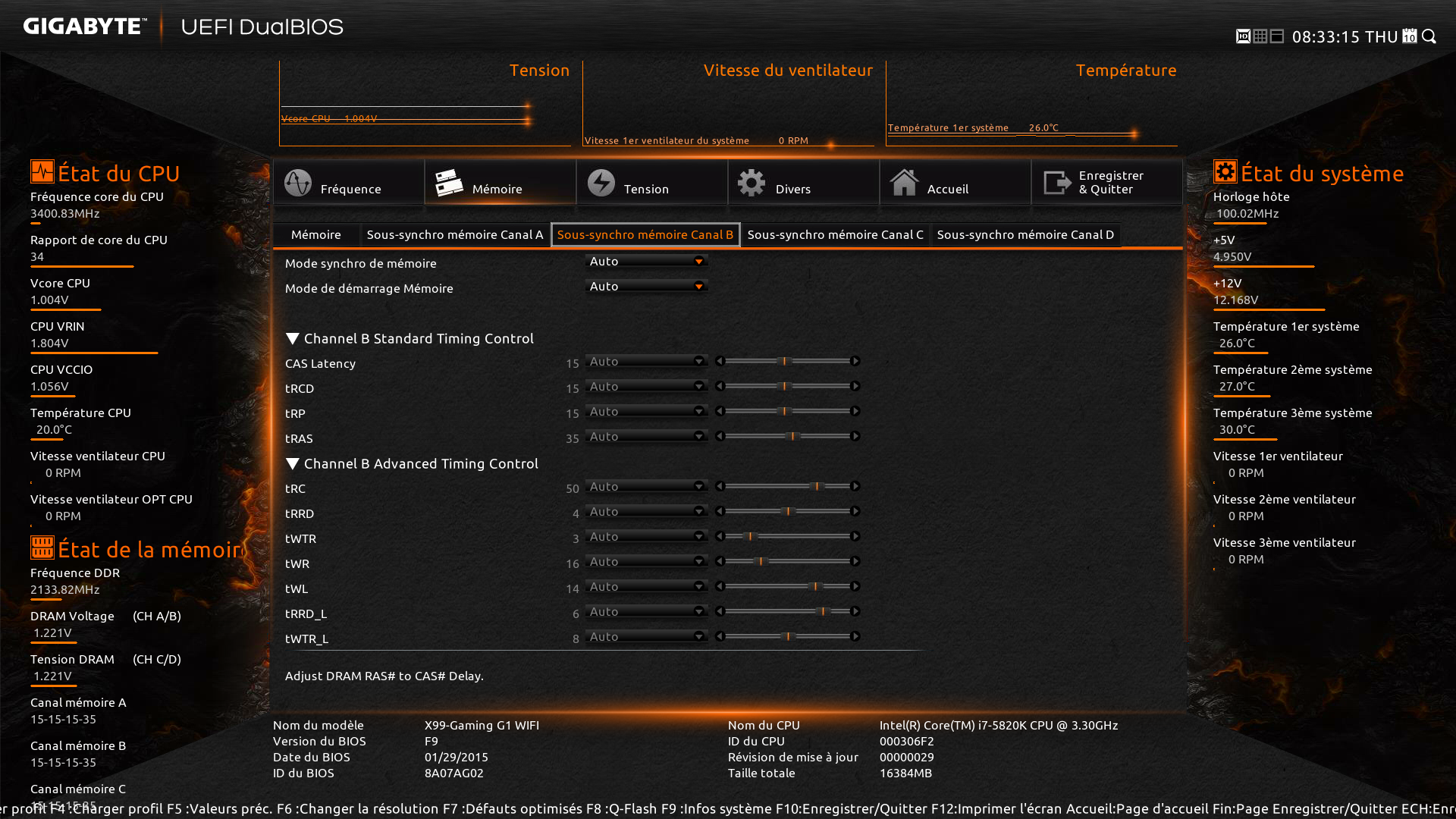Image resolution: width=1456 pixels, height=819 pixels.
Task: Decrease tWR with left arrow
Action: coord(720,561)
